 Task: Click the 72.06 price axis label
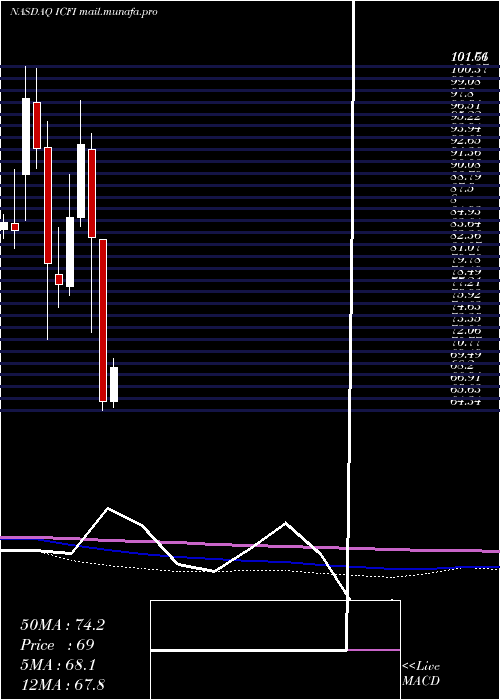466,332
